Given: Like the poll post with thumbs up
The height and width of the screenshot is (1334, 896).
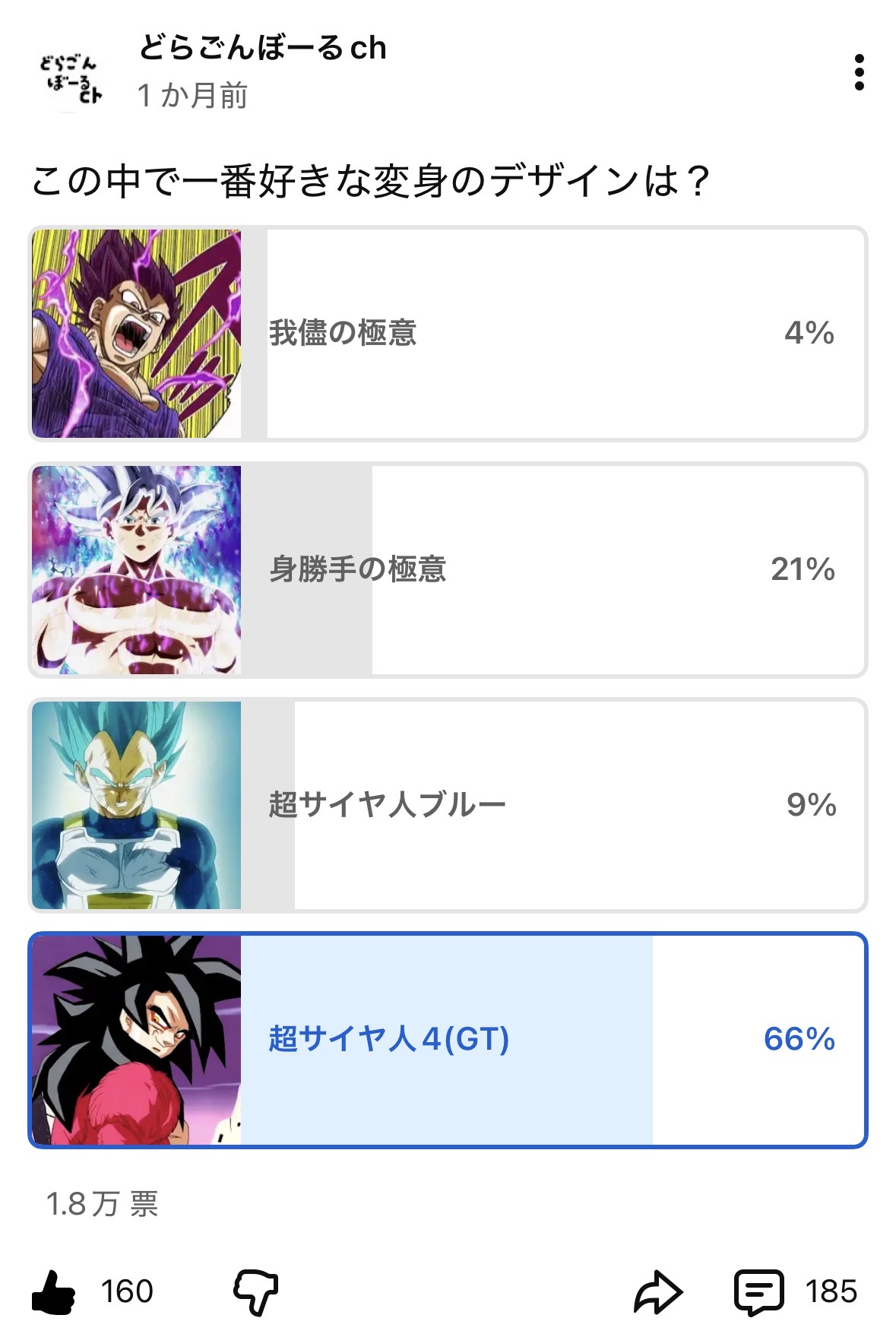Looking at the screenshot, I should (x=54, y=1291).
